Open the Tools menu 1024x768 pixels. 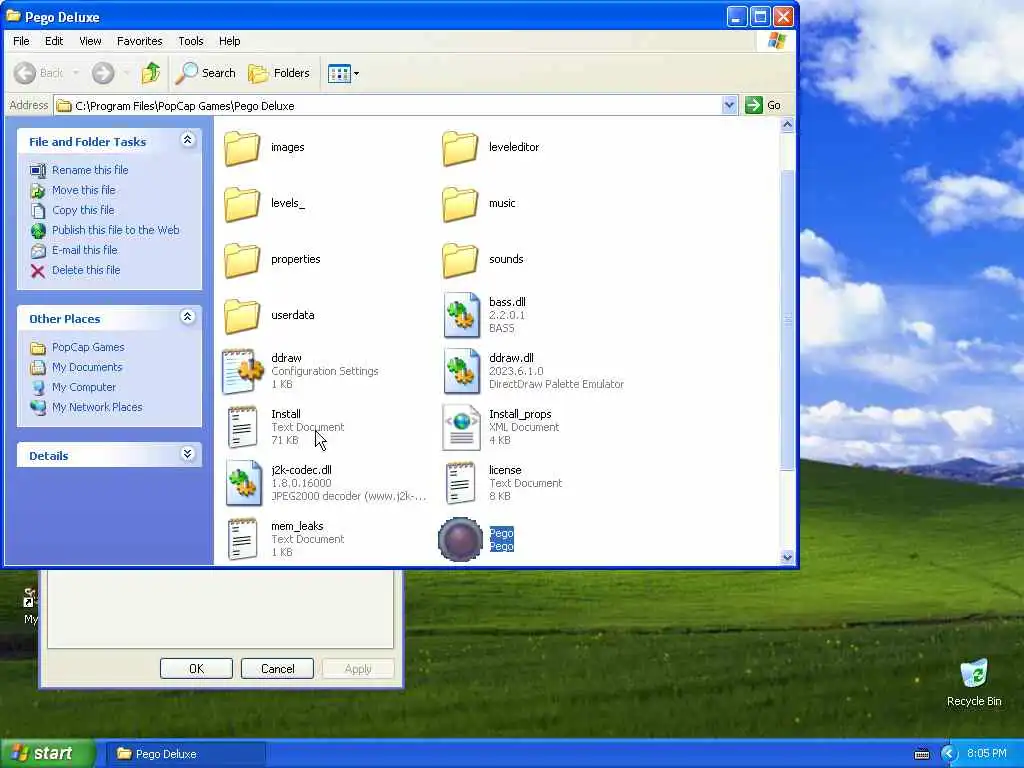coord(191,41)
